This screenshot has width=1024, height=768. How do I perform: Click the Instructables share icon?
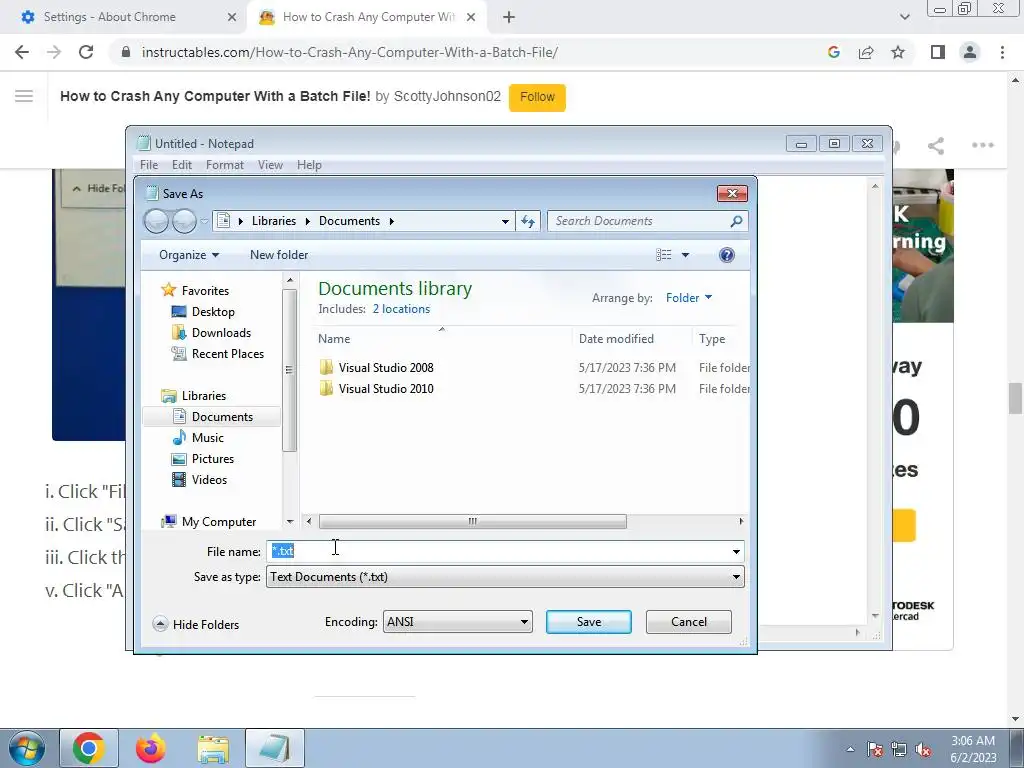936,145
